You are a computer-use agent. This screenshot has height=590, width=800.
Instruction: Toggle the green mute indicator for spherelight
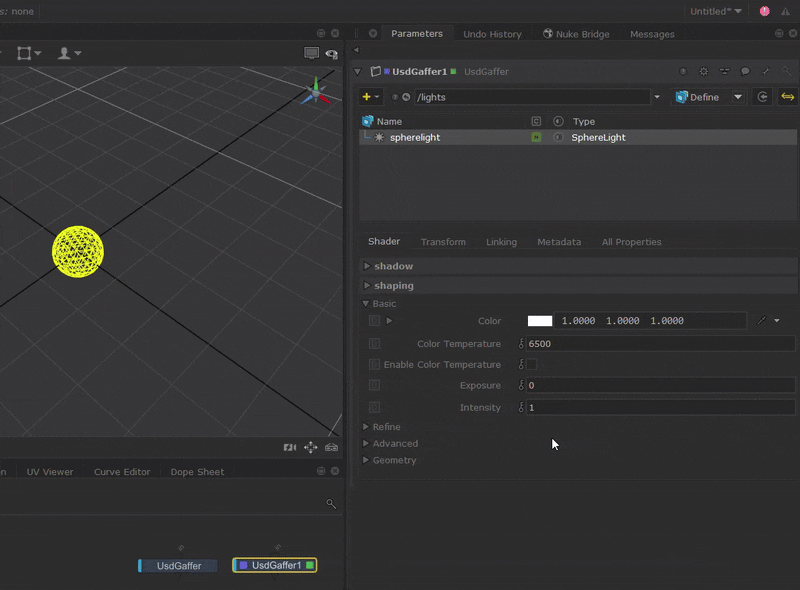click(537, 137)
